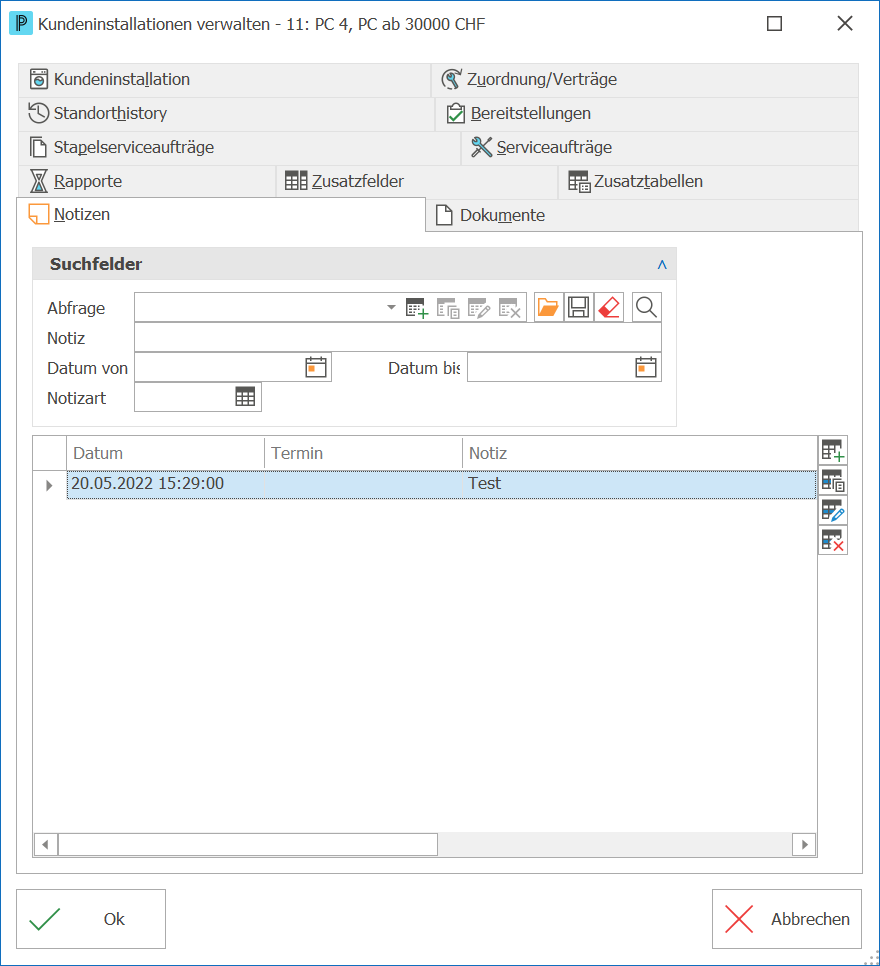Open the Datum von calendar picker

(316, 367)
